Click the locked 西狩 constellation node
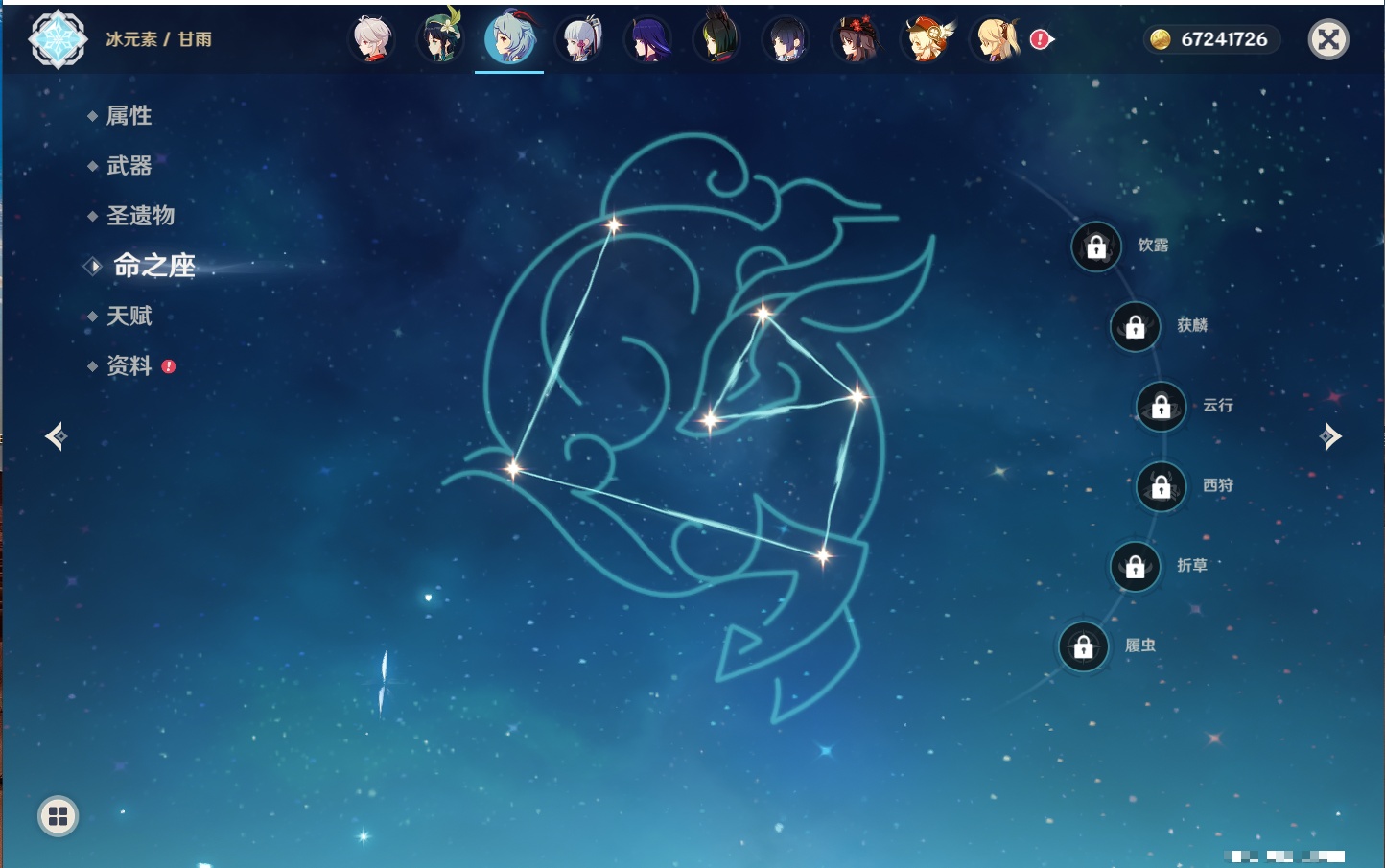 click(1162, 486)
